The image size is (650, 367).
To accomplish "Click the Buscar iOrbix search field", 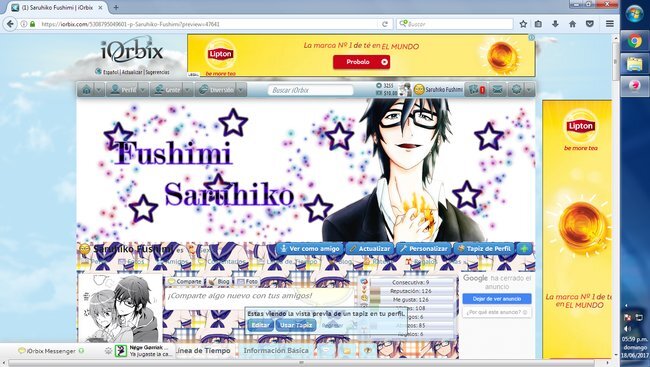I will point(310,90).
